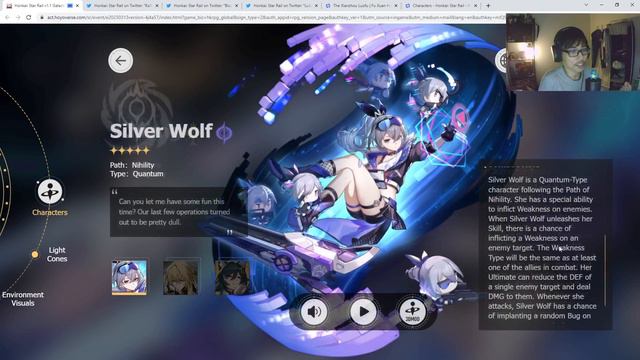Close the Characters - Honkai Star Rail tab
The width and height of the screenshot is (640, 360).
click(x=476, y=6)
